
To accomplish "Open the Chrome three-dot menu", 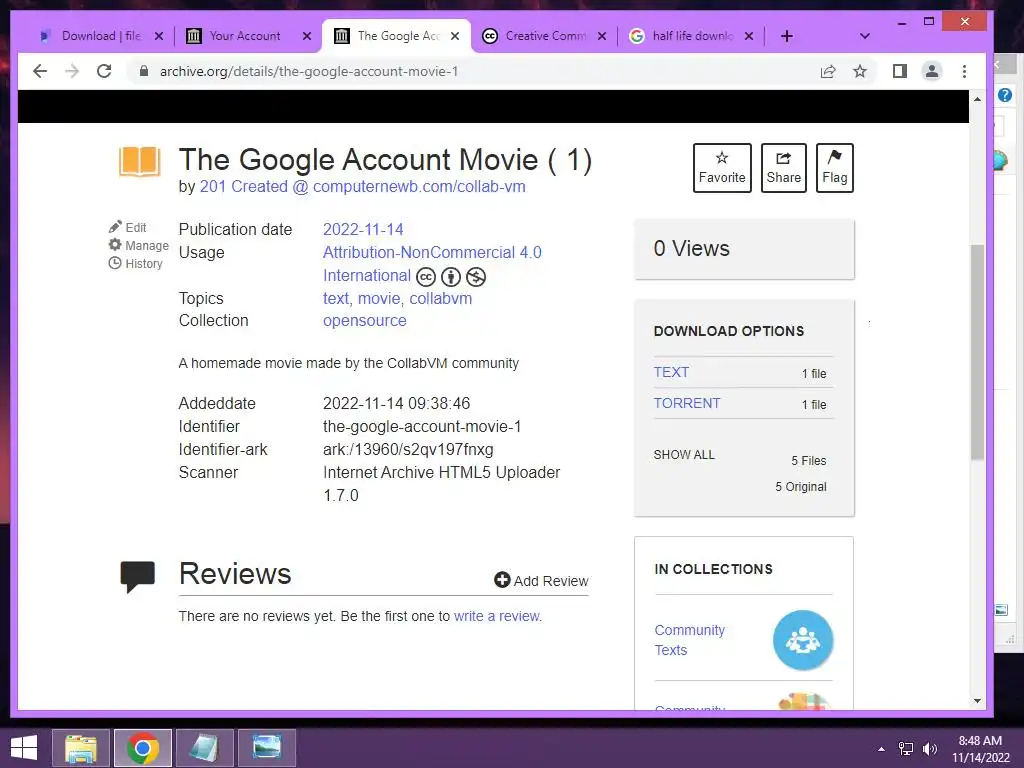I will 964,71.
